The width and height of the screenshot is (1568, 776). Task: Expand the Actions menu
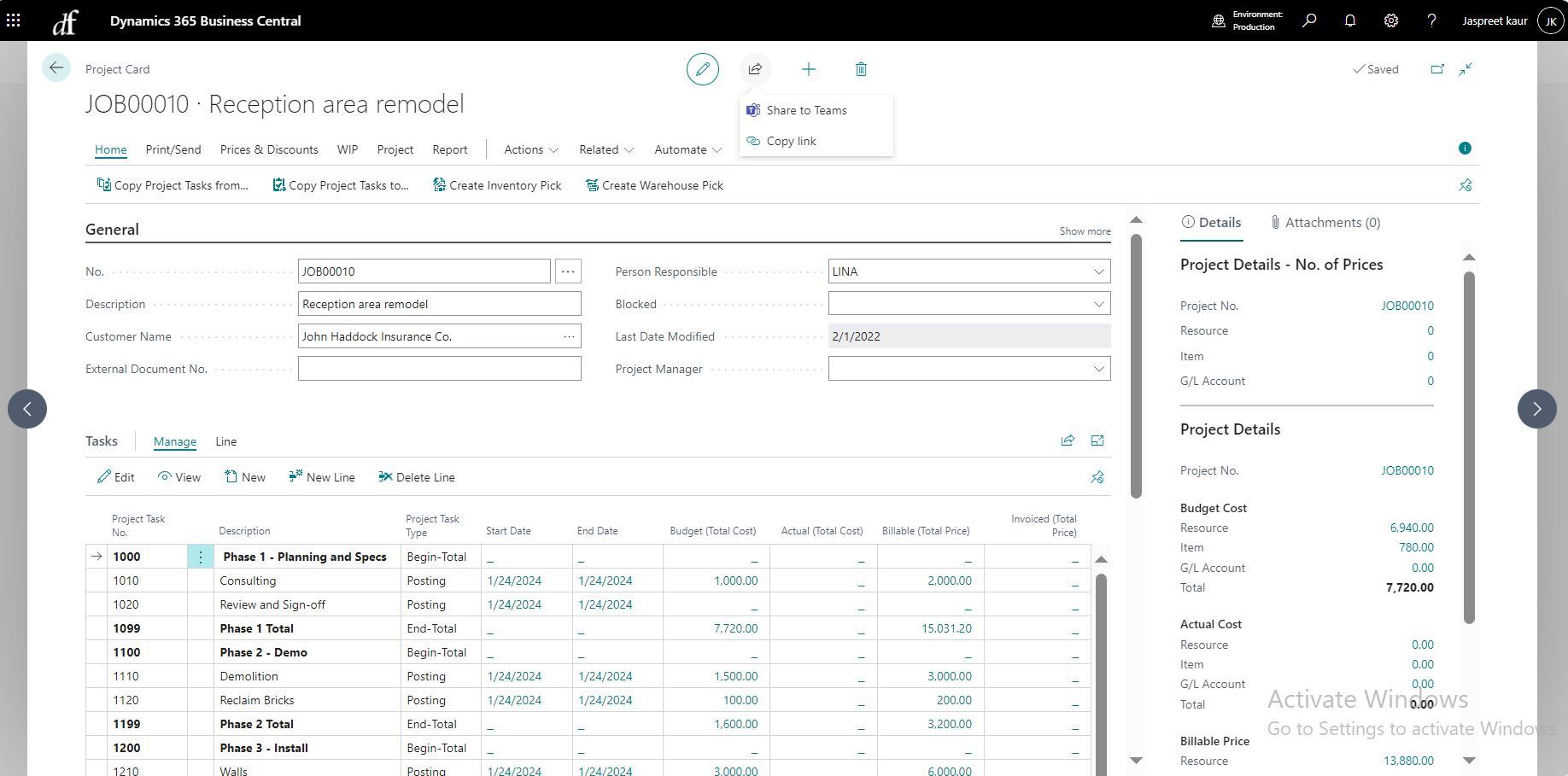[x=530, y=149]
